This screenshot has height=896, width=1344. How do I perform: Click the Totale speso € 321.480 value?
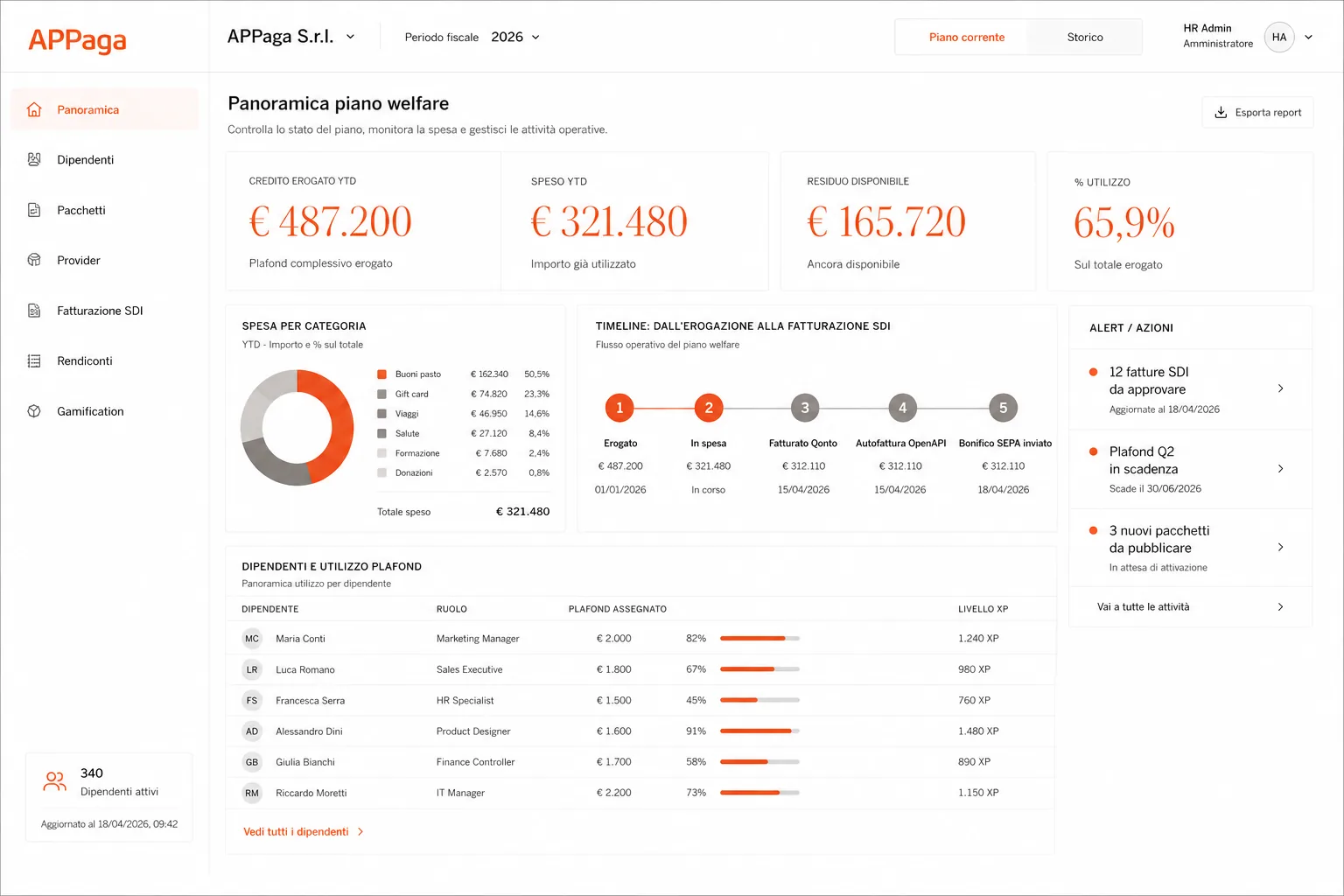tap(522, 512)
